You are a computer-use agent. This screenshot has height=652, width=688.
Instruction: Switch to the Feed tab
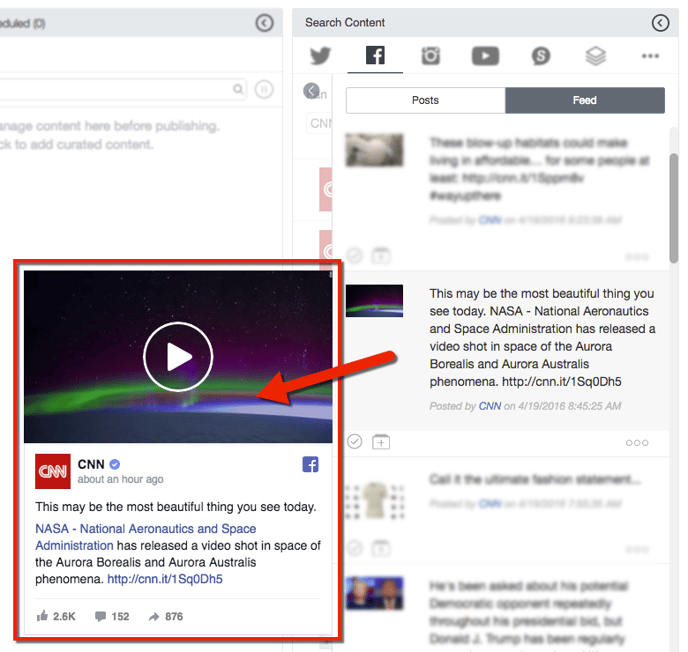click(585, 100)
